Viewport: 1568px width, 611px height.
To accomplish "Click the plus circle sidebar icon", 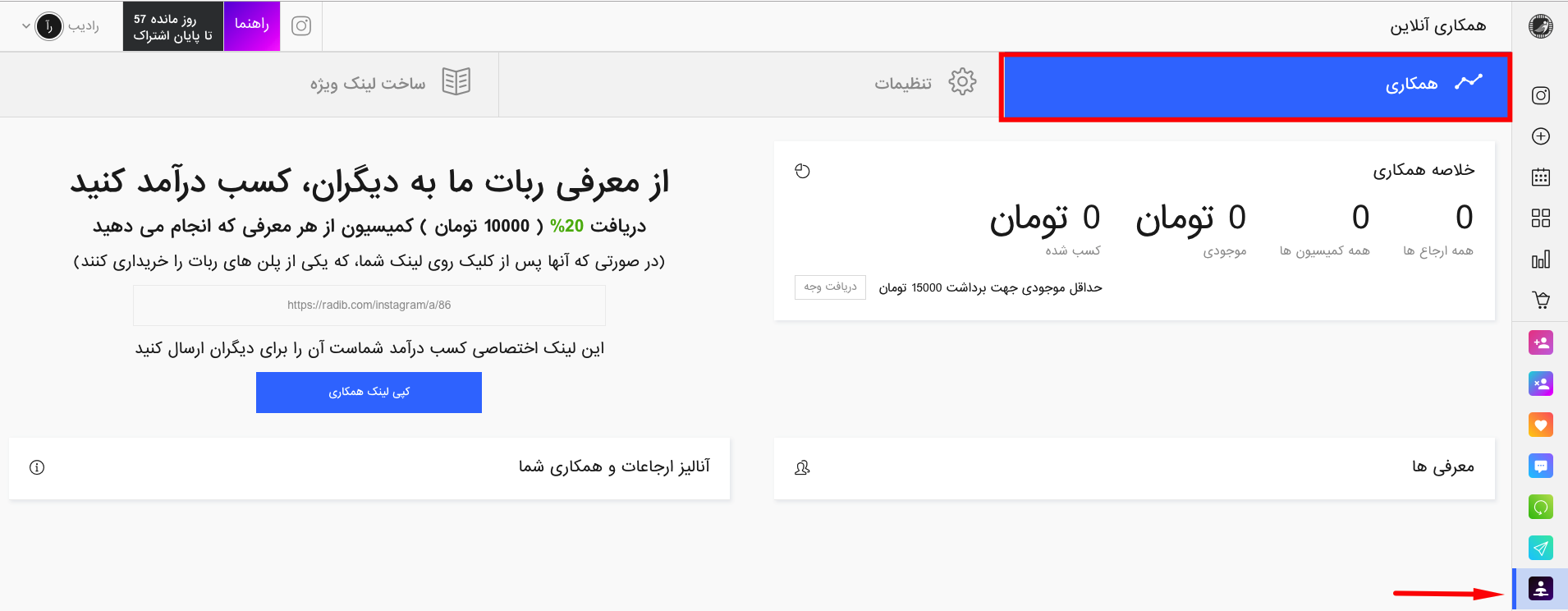I will pyautogui.click(x=1541, y=136).
